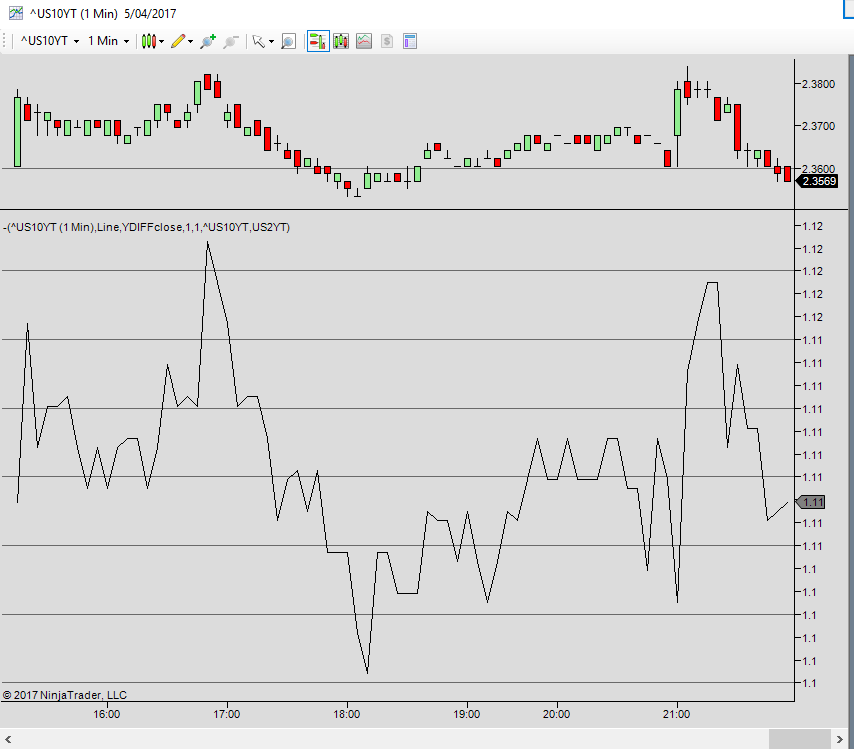The height and width of the screenshot is (749, 854).
Task: Click the 18:00 time axis label
Action: 347,714
